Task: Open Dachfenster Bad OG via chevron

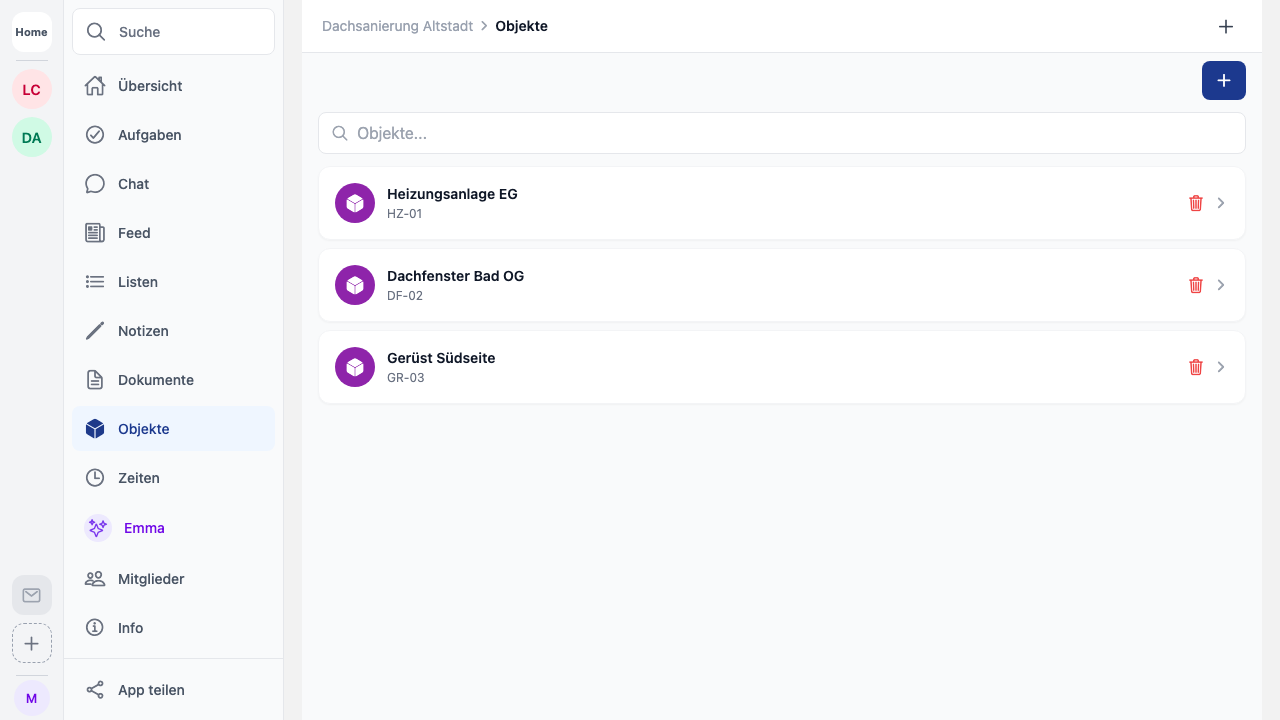Action: coord(1221,285)
